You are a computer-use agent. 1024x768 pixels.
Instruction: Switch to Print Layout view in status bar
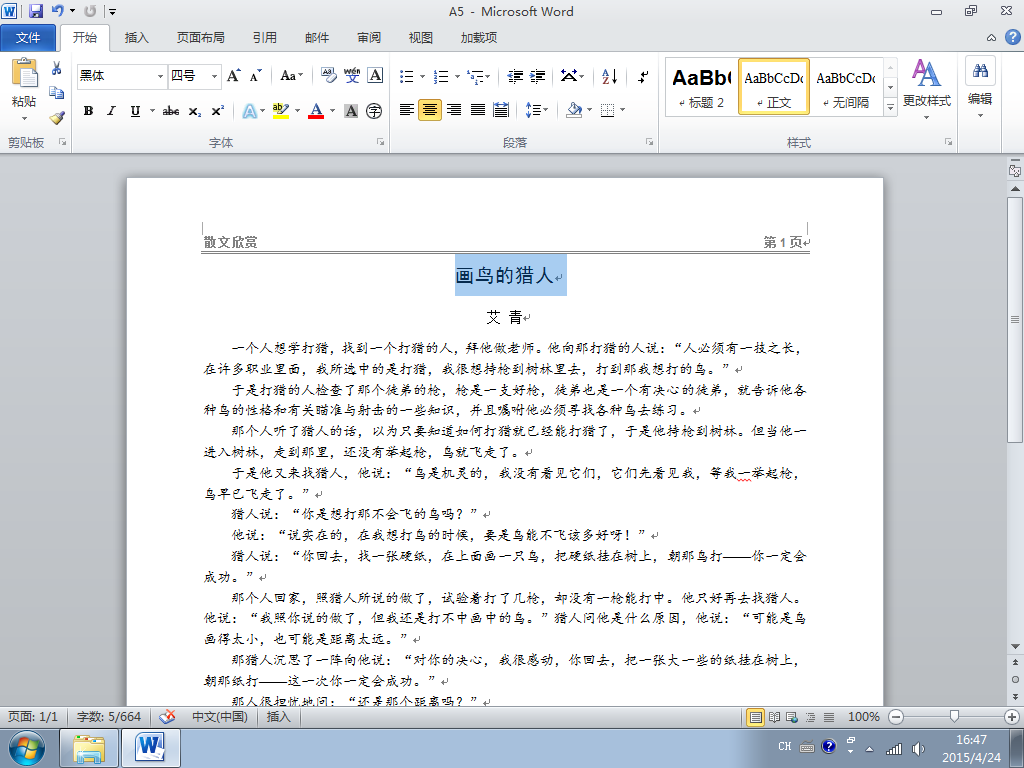pyautogui.click(x=756, y=717)
